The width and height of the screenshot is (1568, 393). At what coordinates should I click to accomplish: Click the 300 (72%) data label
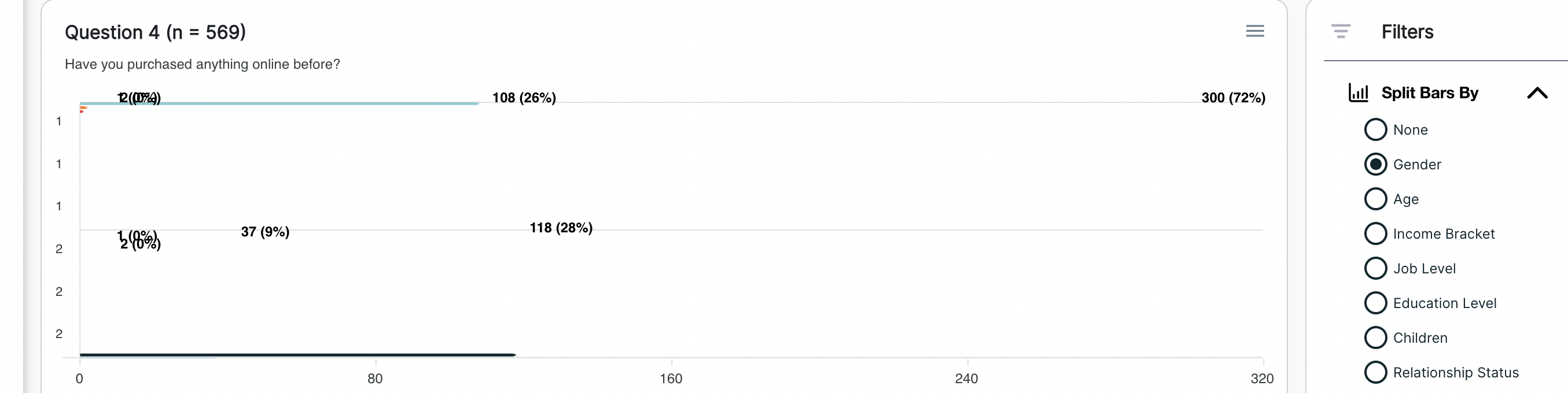point(1232,98)
